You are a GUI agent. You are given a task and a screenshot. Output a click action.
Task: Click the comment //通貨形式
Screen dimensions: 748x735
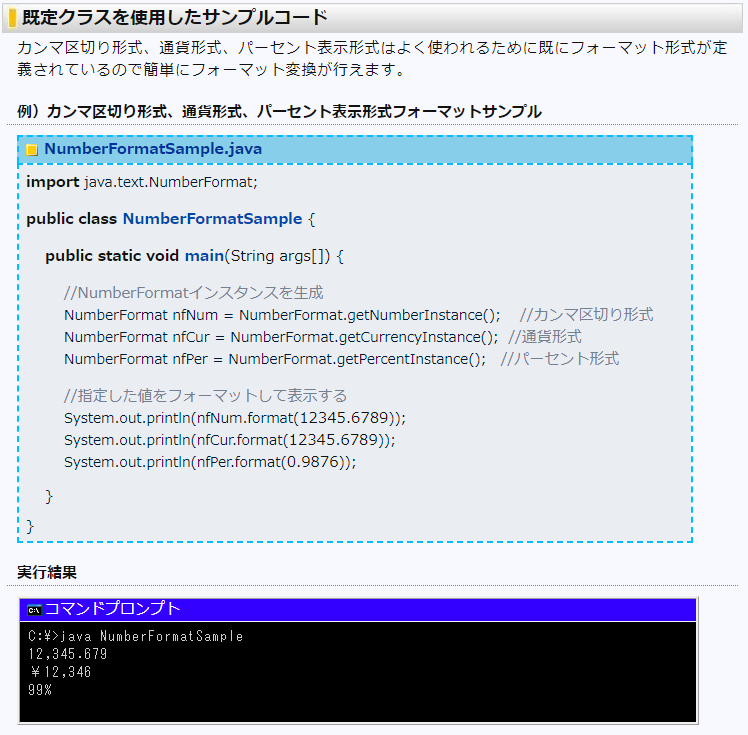tap(545, 337)
